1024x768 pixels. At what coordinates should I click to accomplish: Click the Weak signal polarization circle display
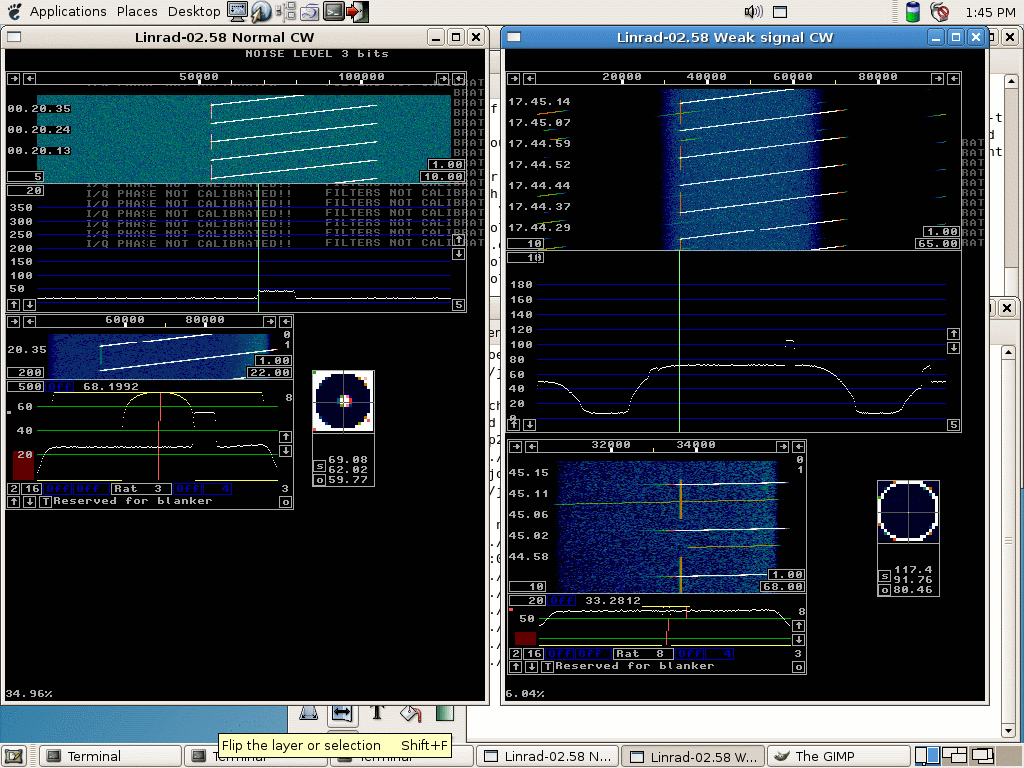[908, 511]
